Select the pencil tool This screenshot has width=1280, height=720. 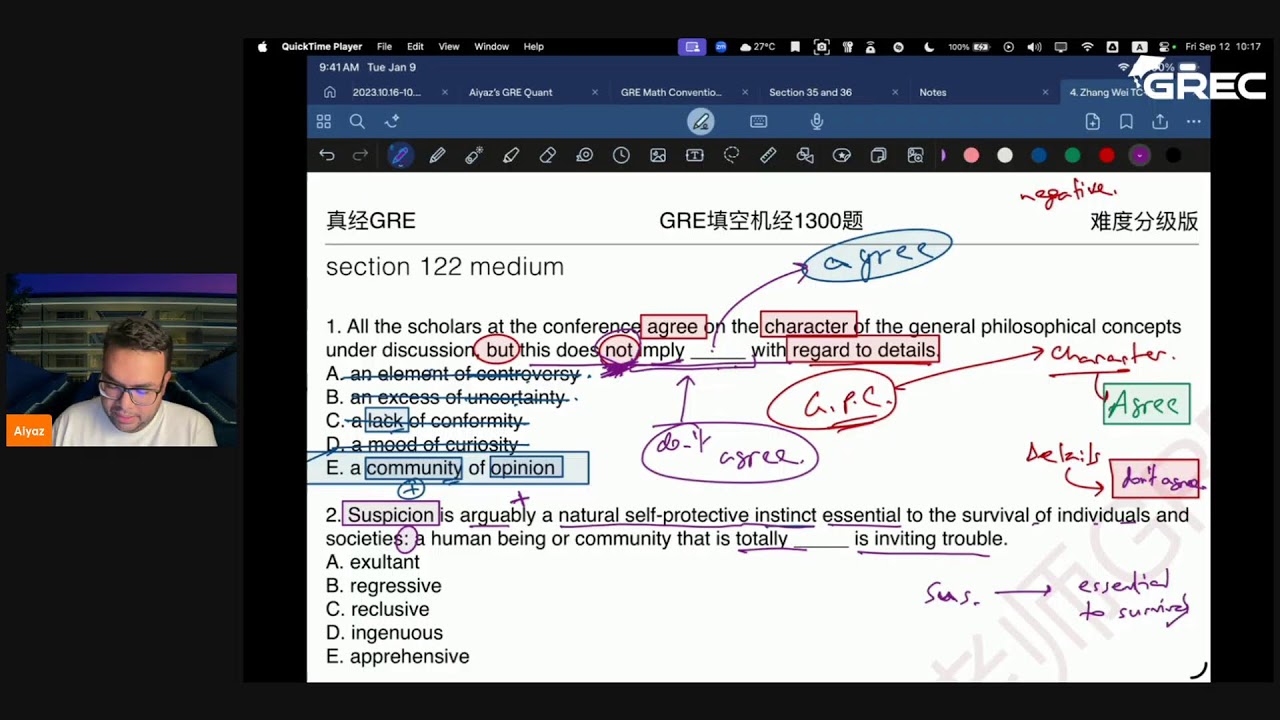[x=437, y=155]
